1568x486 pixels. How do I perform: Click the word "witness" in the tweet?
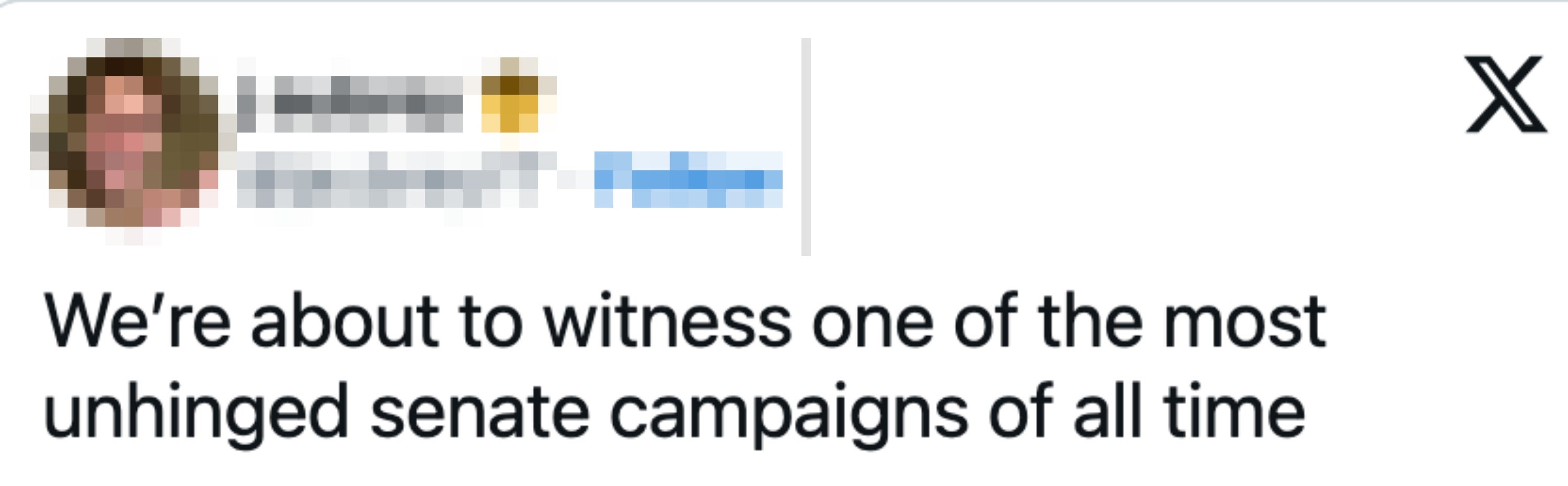click(x=668, y=322)
